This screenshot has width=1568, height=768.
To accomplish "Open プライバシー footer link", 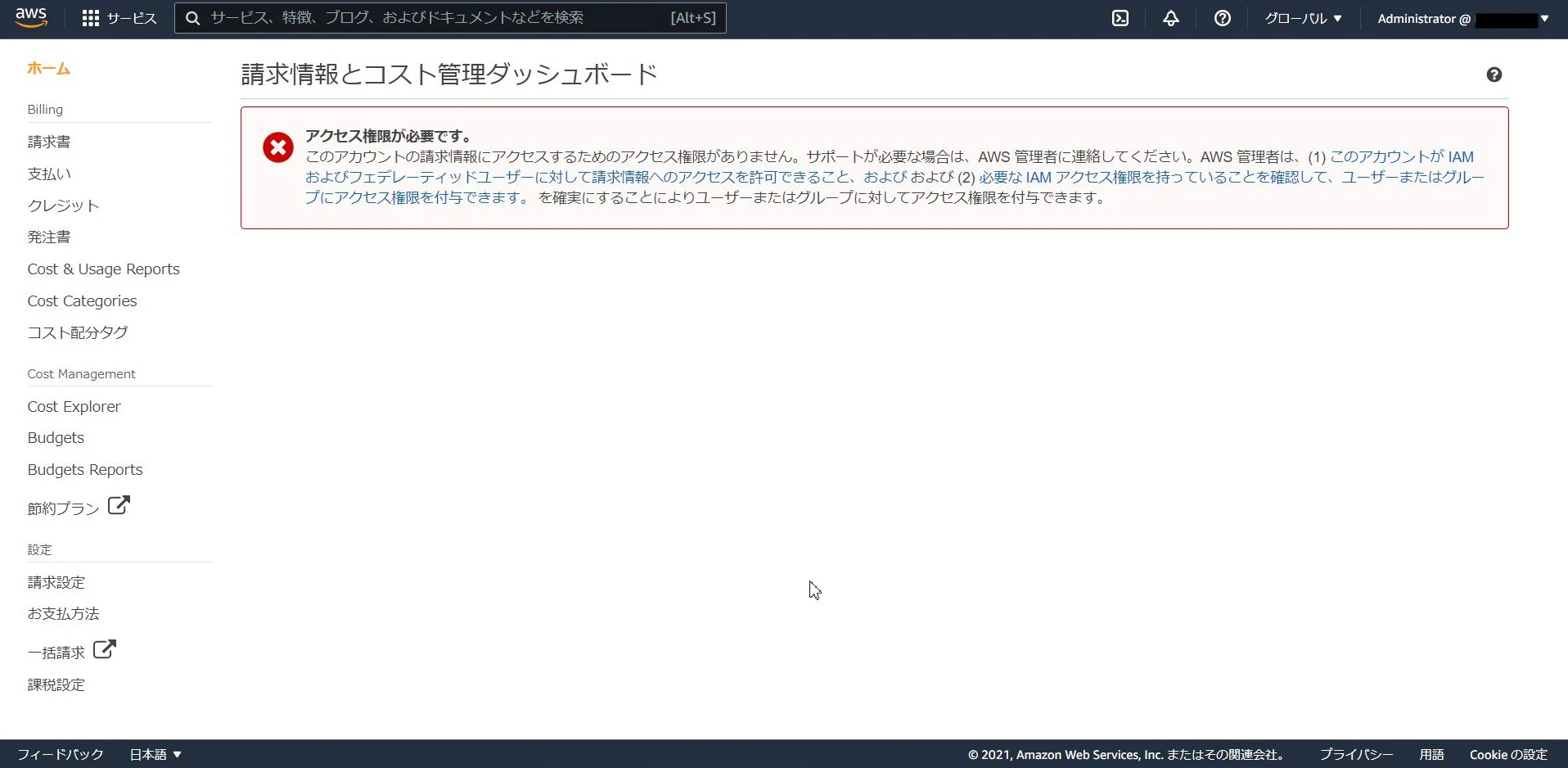I will pyautogui.click(x=1356, y=754).
